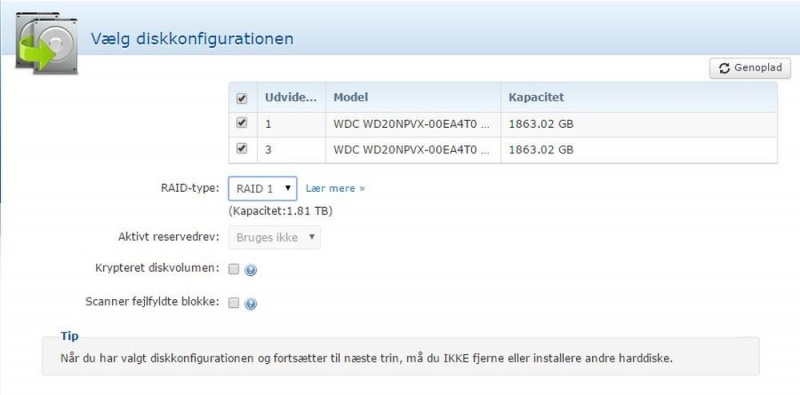Open the RAID-type dropdown
This screenshot has width=800, height=395.
point(262,188)
